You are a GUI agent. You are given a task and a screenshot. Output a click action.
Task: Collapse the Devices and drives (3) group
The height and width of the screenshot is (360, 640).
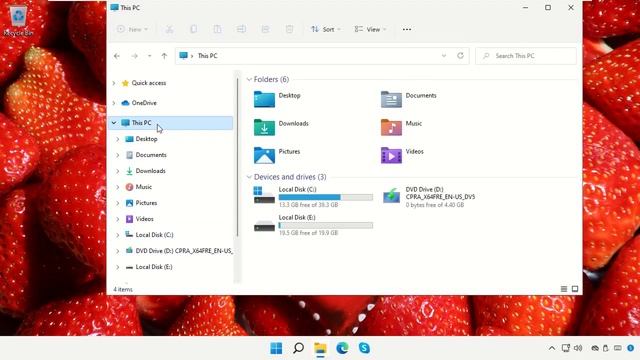249,177
